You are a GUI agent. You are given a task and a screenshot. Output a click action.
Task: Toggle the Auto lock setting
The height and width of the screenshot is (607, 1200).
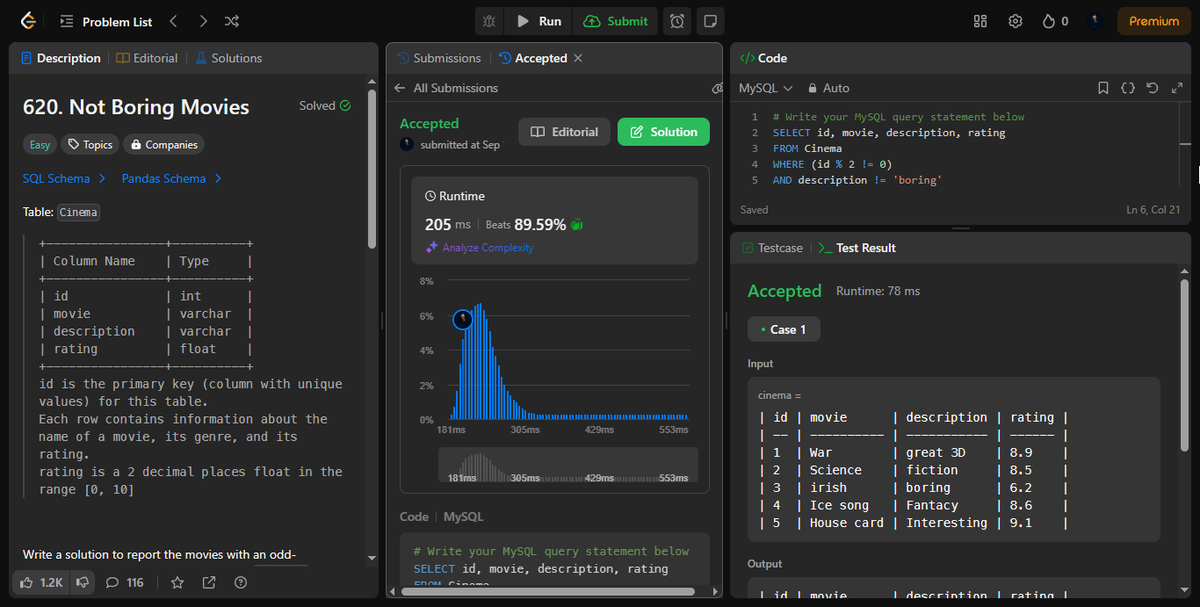pos(829,88)
